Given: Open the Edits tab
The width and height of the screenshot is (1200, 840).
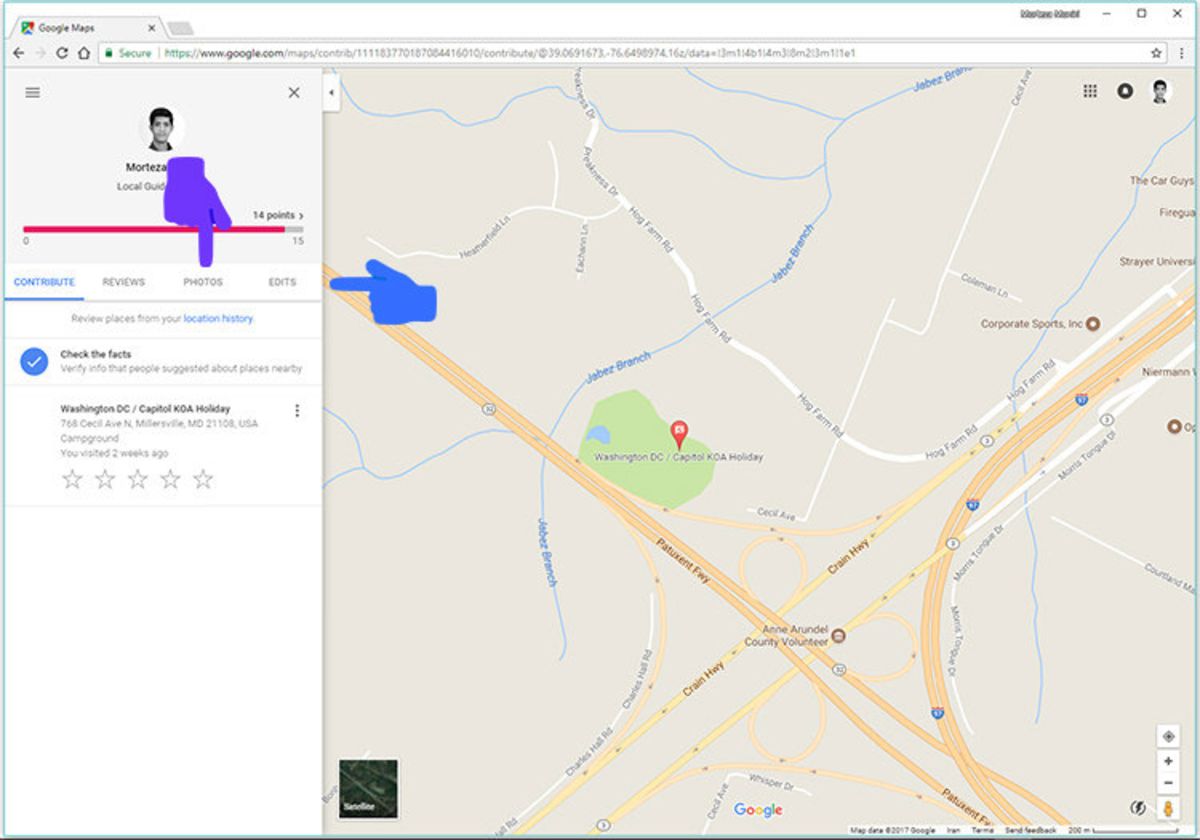Looking at the screenshot, I should pyautogui.click(x=282, y=282).
